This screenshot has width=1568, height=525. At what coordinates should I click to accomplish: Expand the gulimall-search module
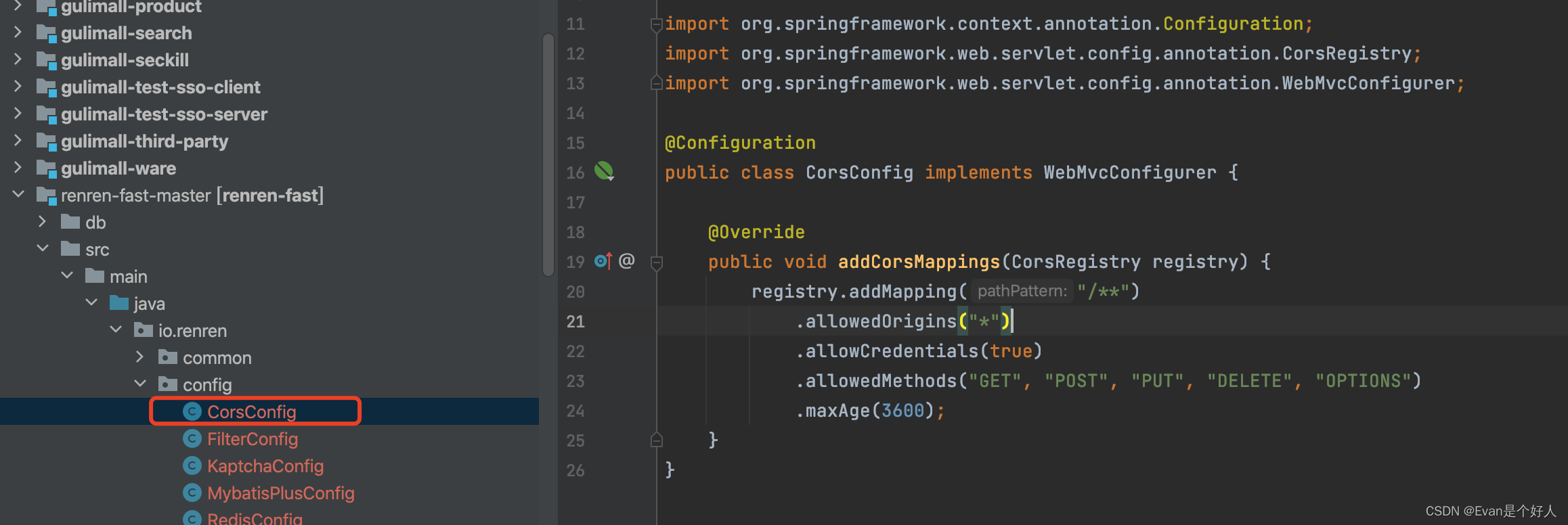(x=18, y=32)
